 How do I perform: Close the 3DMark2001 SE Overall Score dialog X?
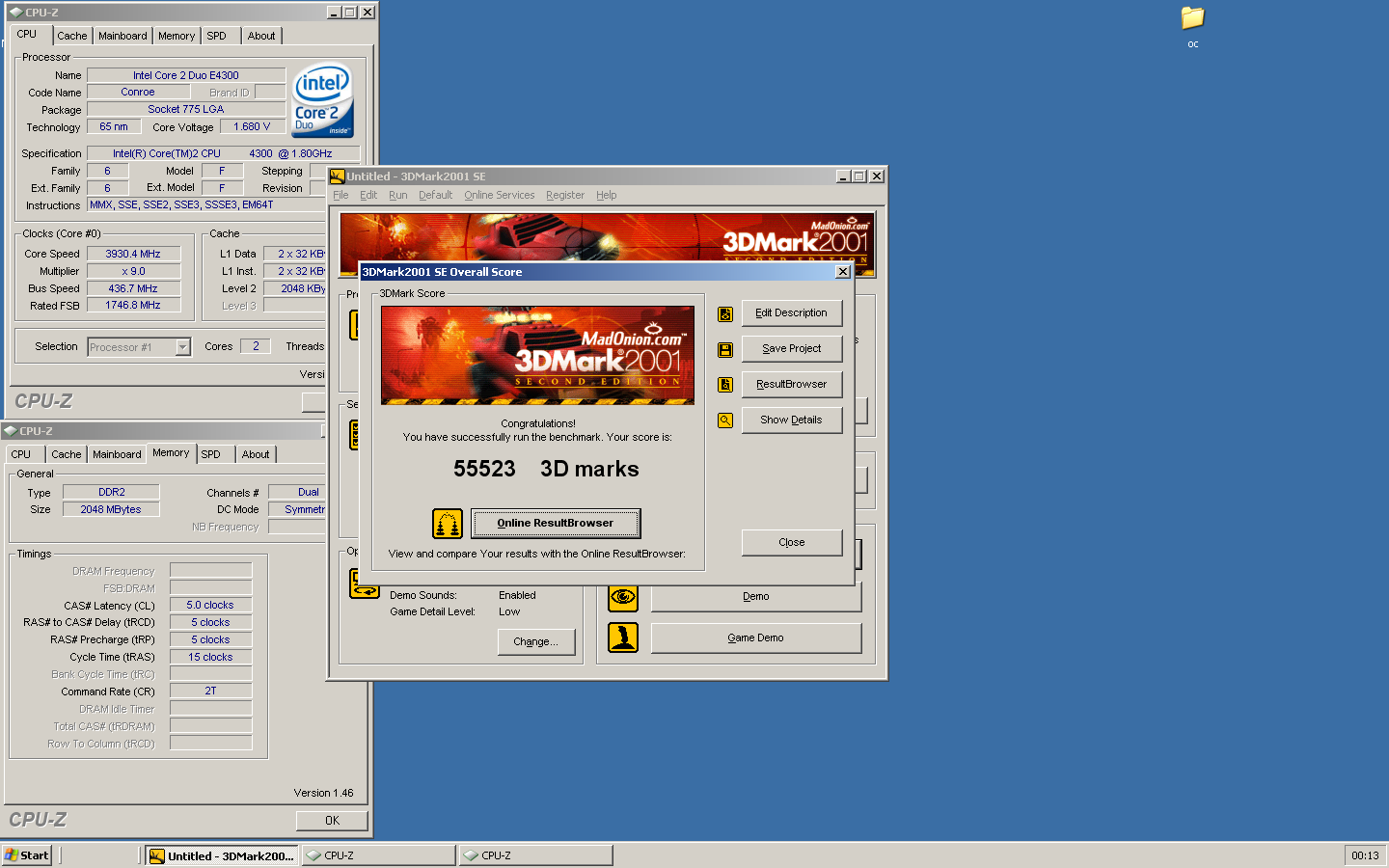843,272
